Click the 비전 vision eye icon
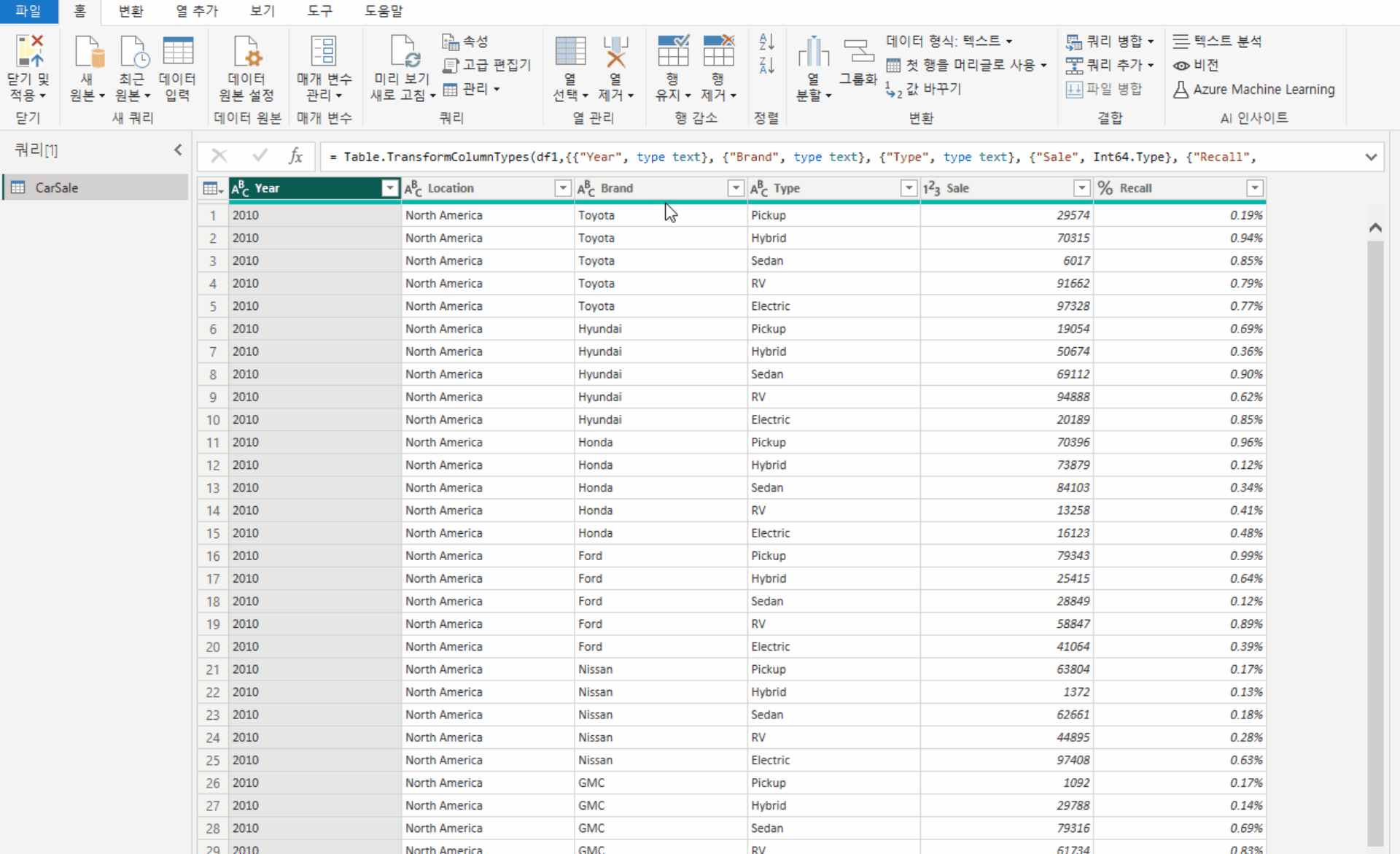Screen dimensions: 1400x854 point(1181,66)
